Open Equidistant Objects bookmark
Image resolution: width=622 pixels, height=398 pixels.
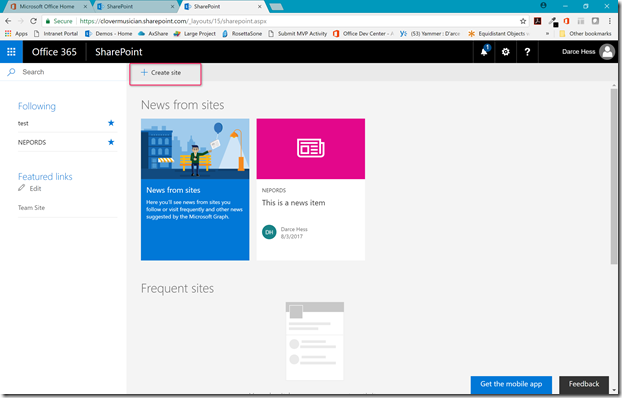(499, 34)
